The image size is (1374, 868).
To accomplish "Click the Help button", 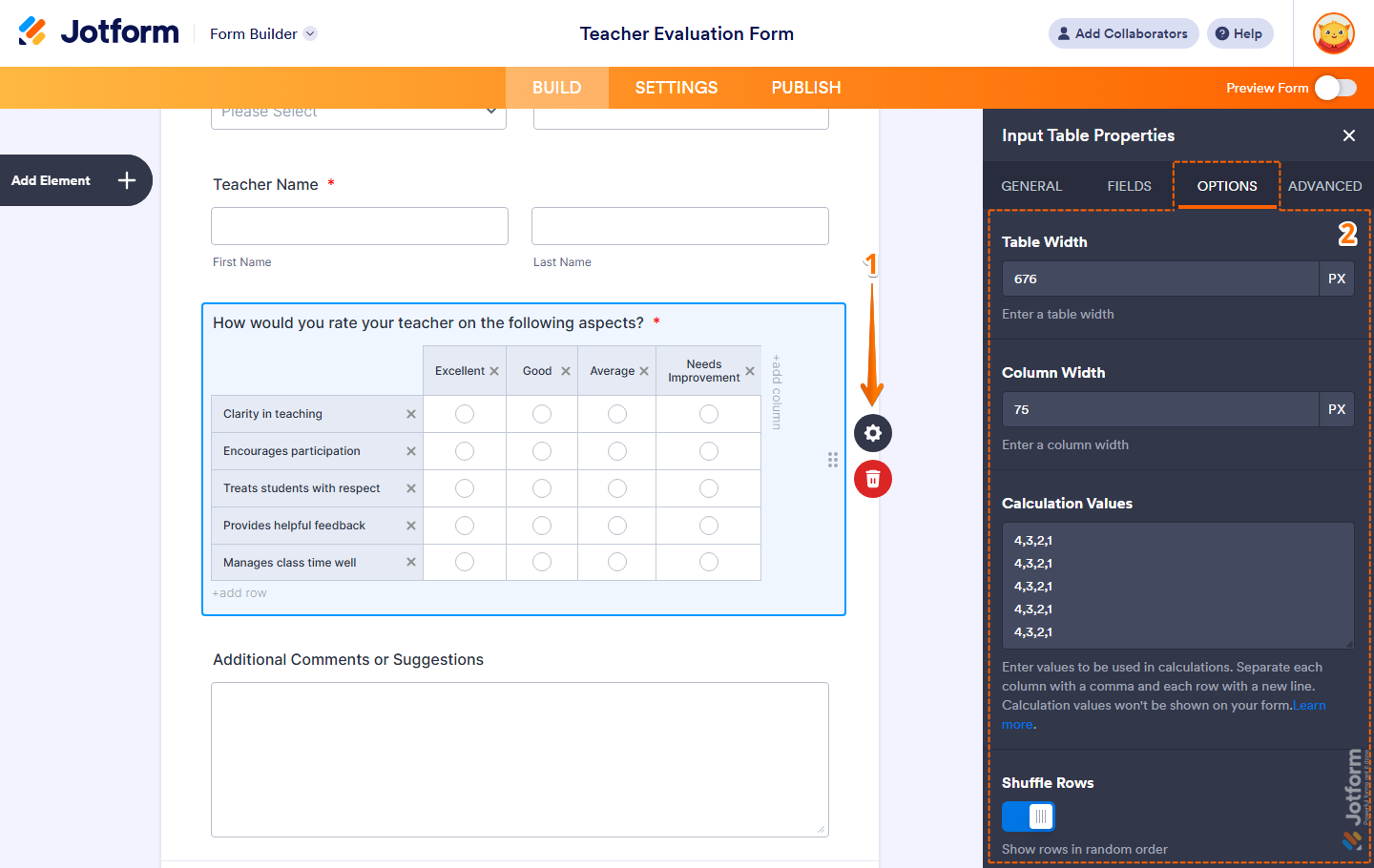I will click(x=1240, y=33).
